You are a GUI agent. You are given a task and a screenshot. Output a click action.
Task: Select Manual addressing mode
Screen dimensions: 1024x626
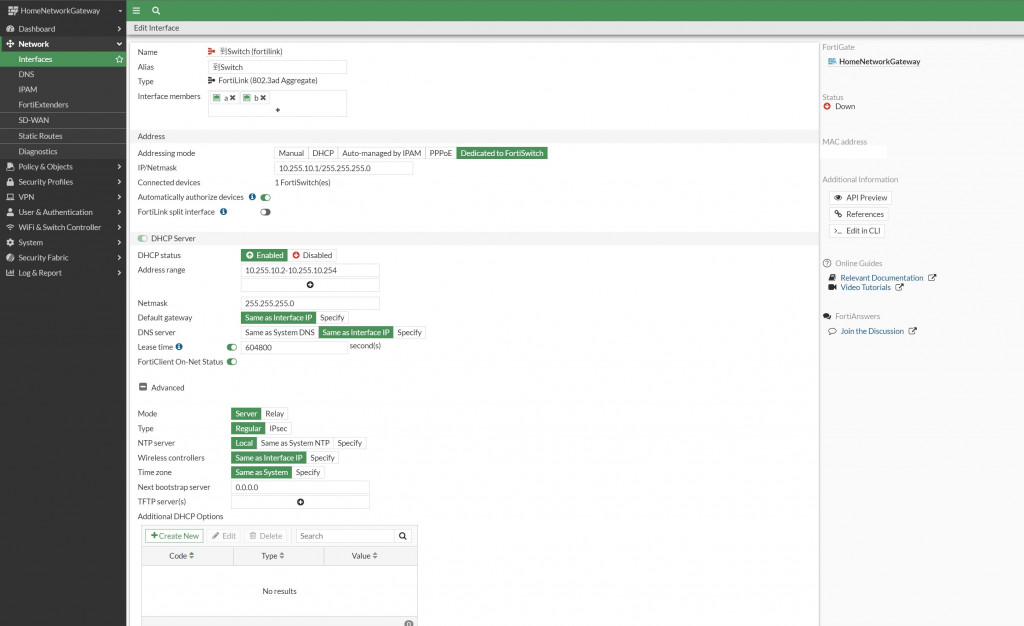pos(291,153)
